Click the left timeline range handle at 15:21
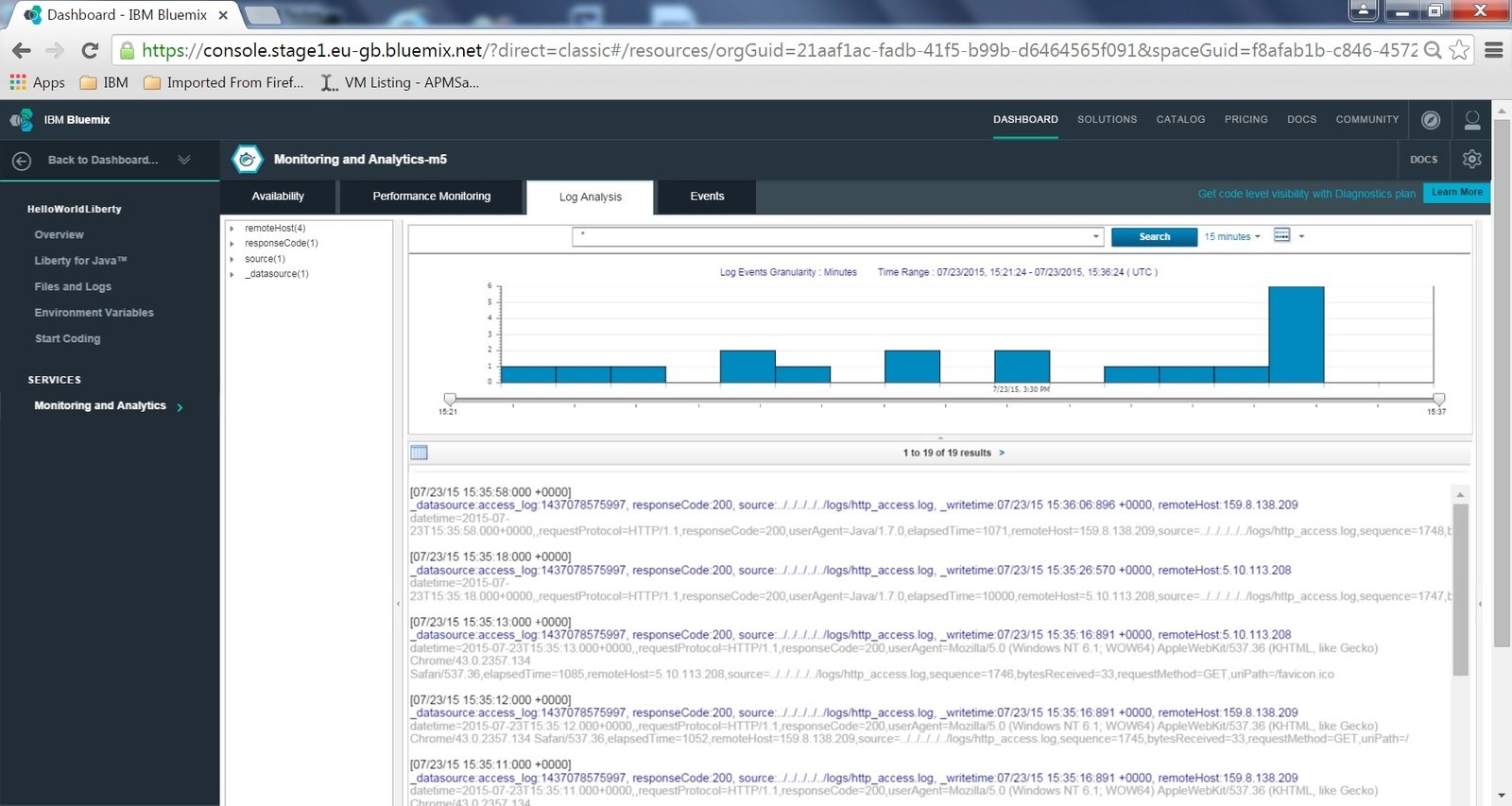This screenshot has height=806, width=1512. 450,399
